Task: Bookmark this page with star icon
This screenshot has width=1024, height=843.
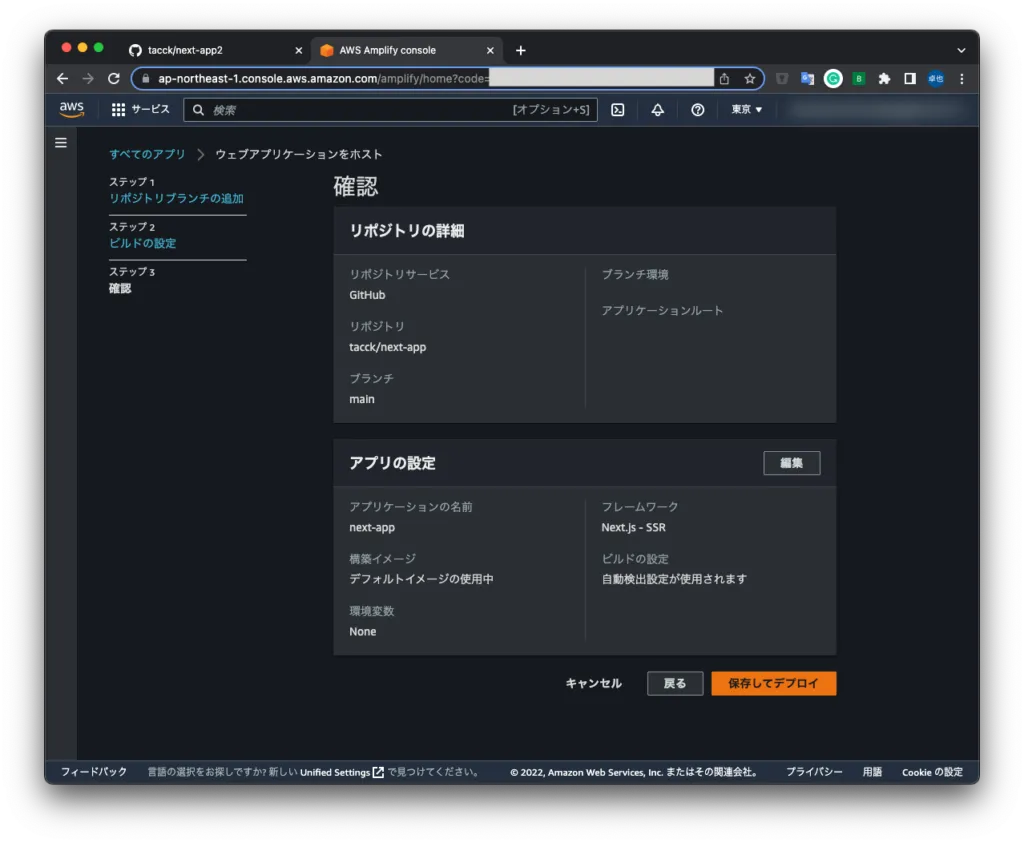Action: (x=749, y=78)
